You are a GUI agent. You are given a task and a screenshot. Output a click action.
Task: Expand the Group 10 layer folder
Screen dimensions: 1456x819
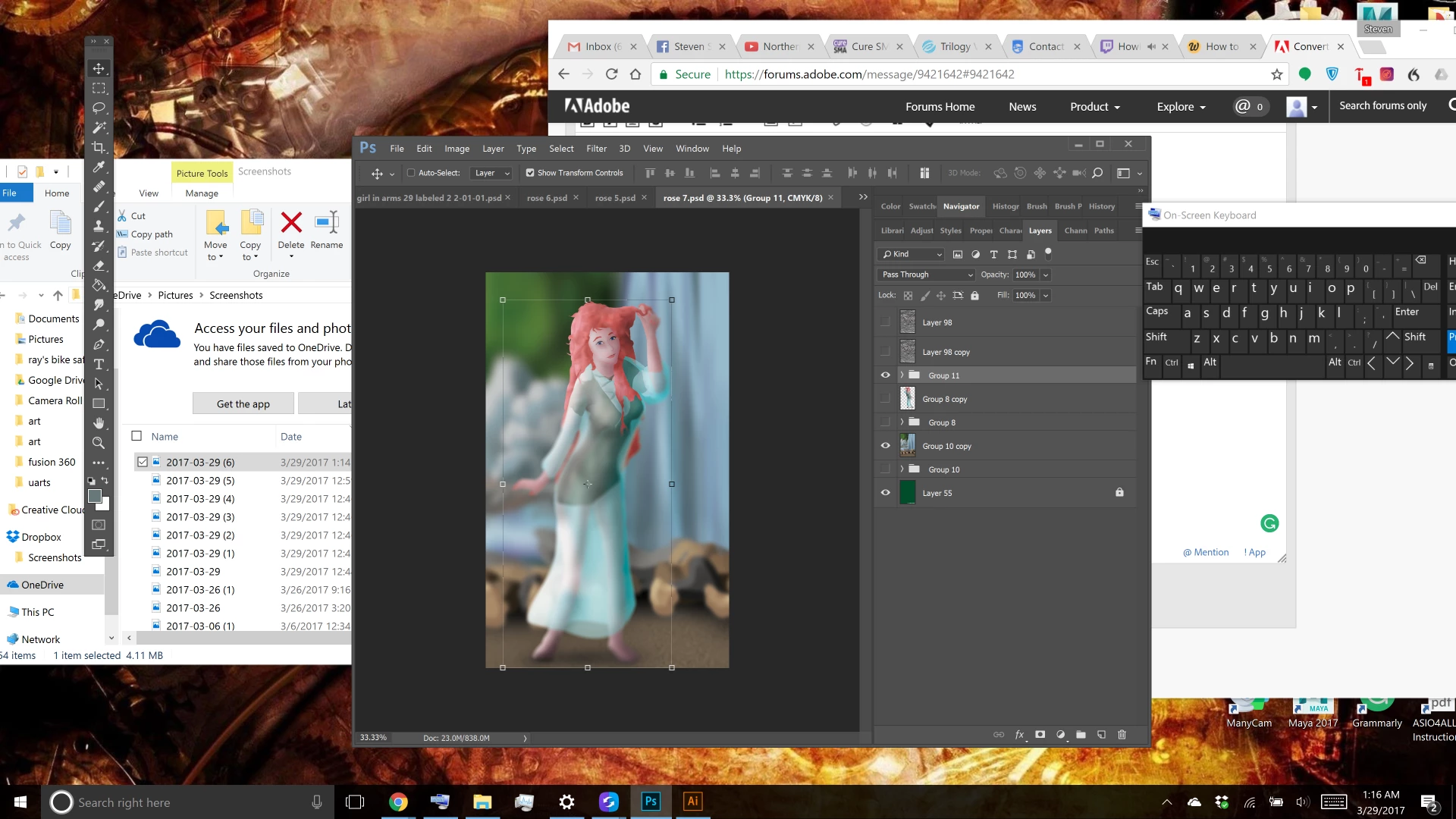point(902,469)
